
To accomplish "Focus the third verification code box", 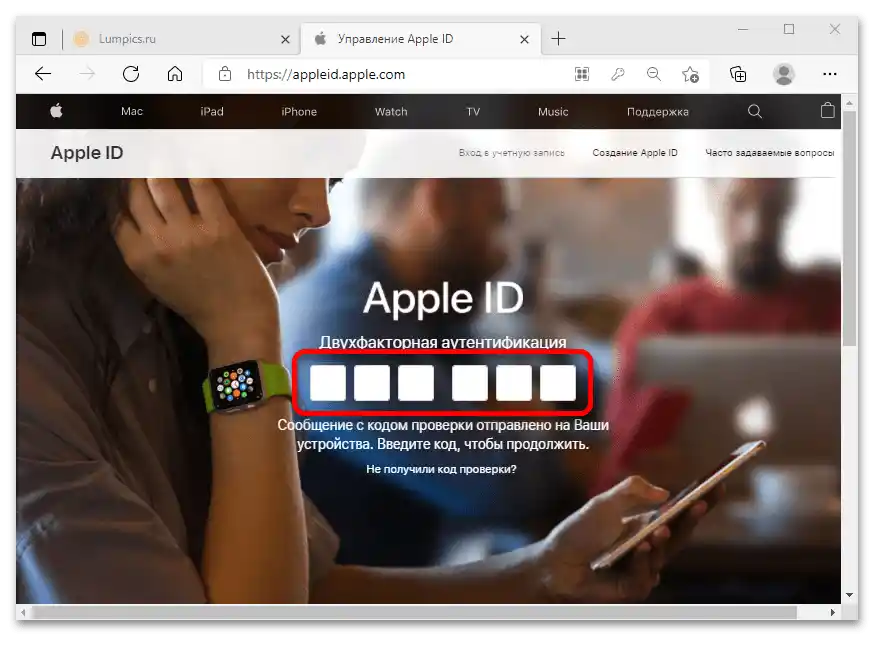I will click(416, 383).
